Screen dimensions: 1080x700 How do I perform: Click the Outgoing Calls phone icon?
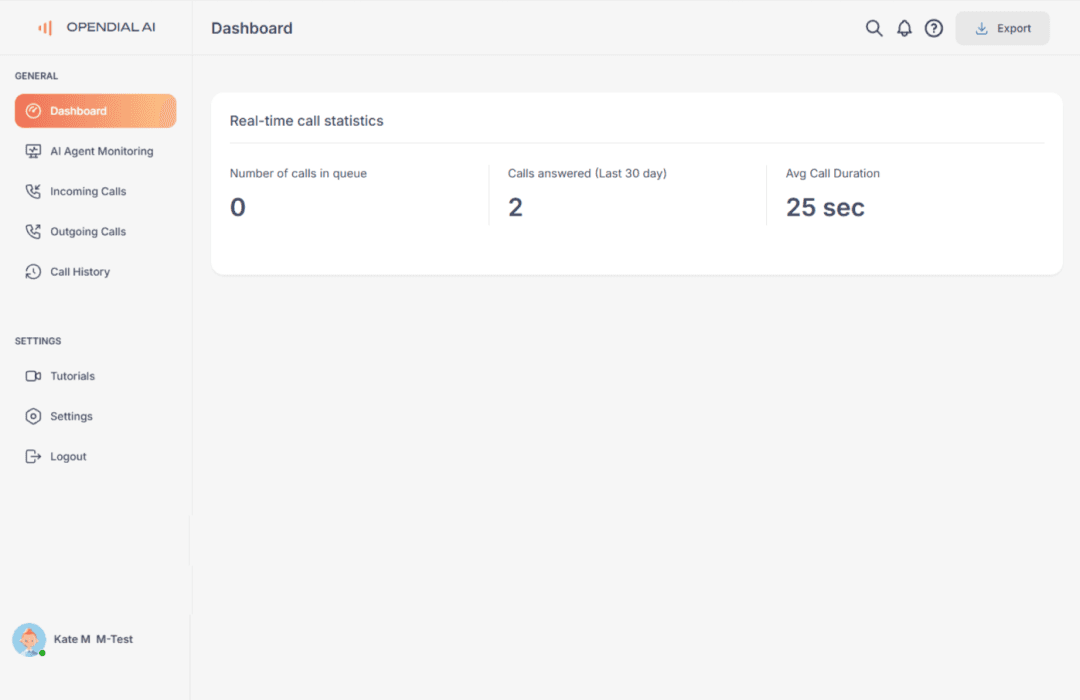click(33, 231)
